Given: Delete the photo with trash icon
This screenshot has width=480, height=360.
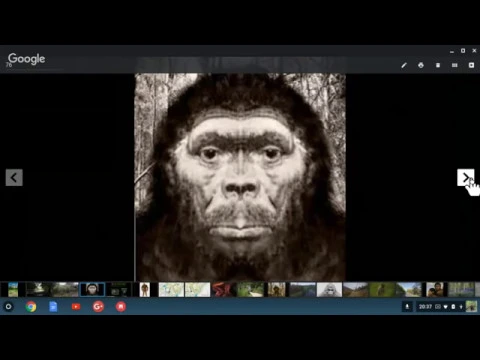Looking at the screenshot, I should click(x=438, y=65).
